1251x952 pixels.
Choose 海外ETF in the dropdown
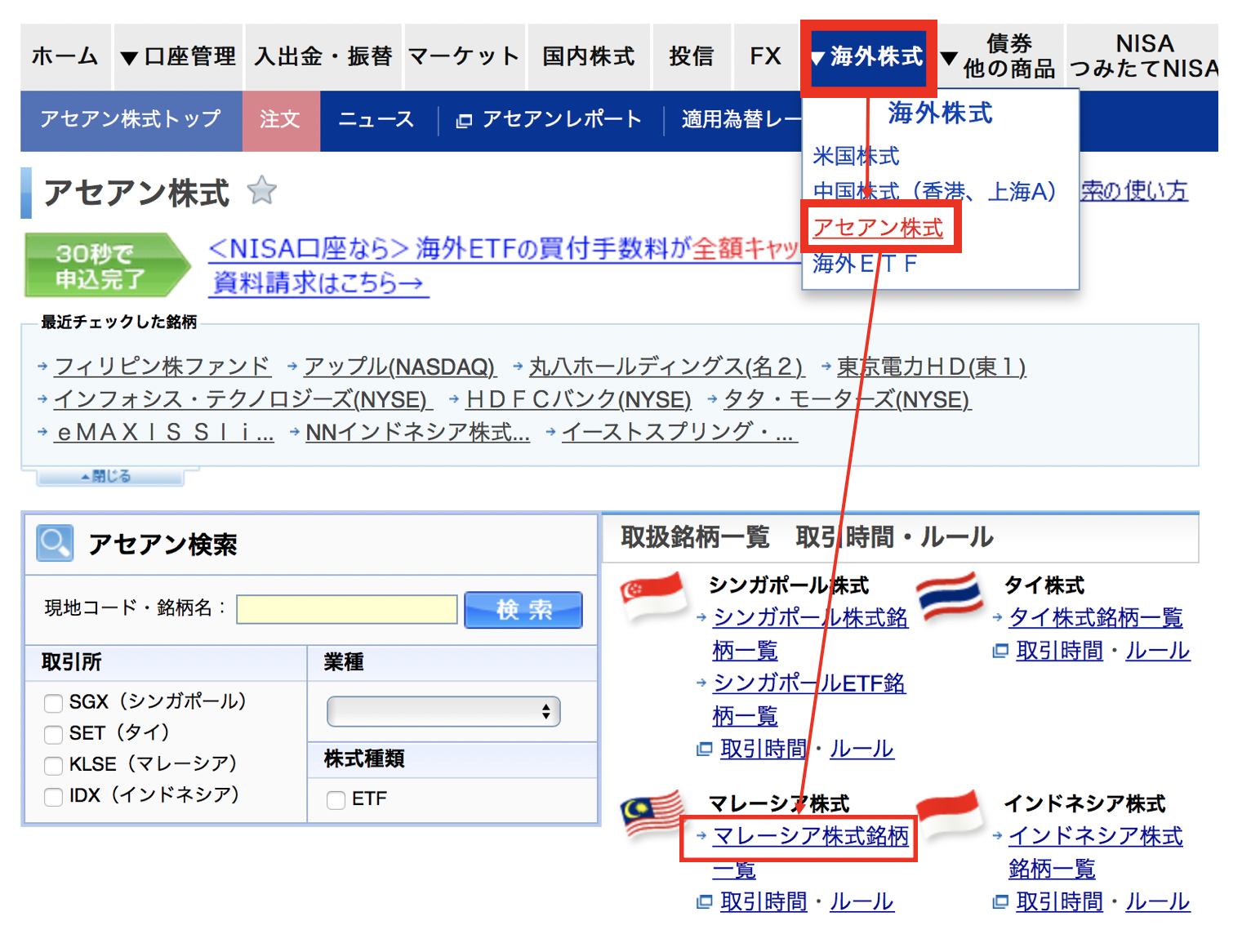click(x=865, y=264)
